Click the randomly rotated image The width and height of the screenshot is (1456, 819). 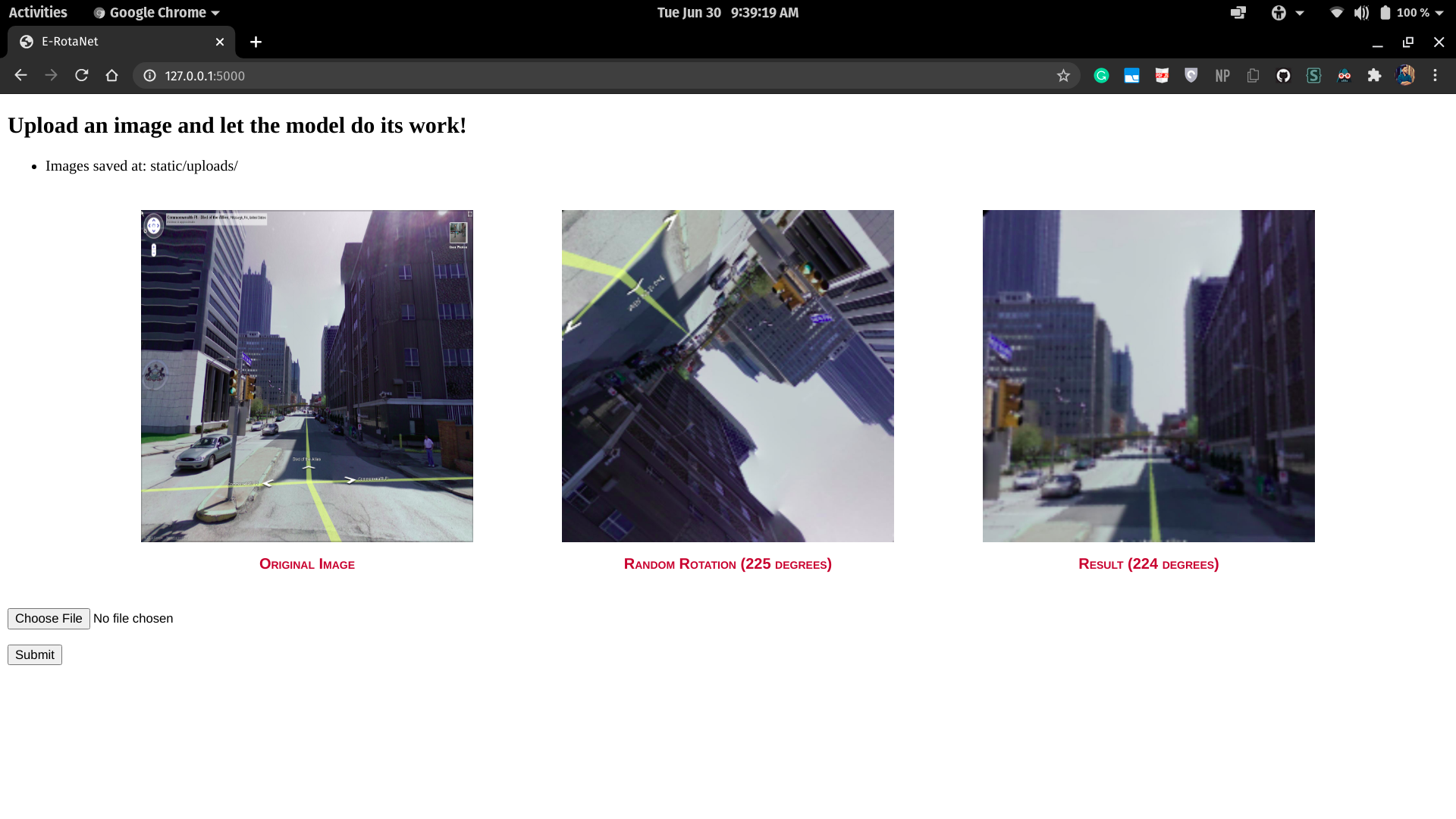727,376
